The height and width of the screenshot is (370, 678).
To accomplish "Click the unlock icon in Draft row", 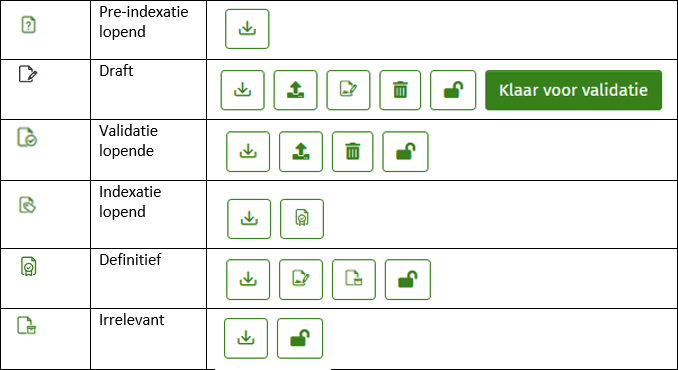I will click(453, 90).
